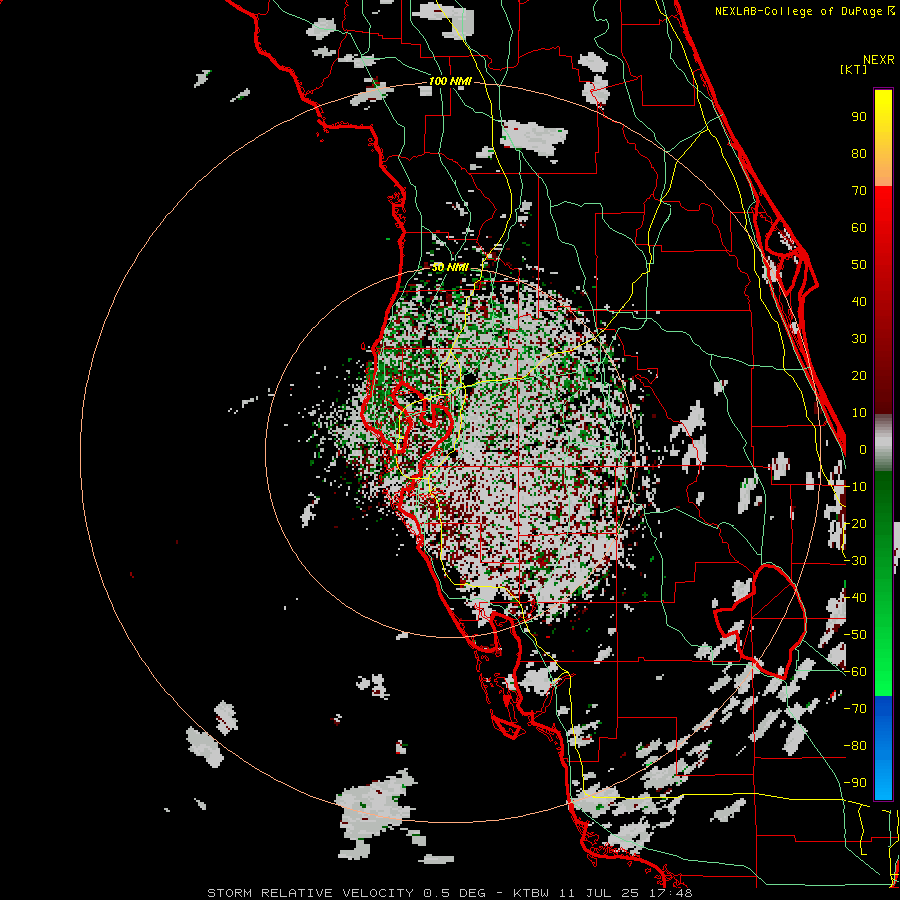
Task: Select the 0 knot scale label
Action: tap(863, 450)
